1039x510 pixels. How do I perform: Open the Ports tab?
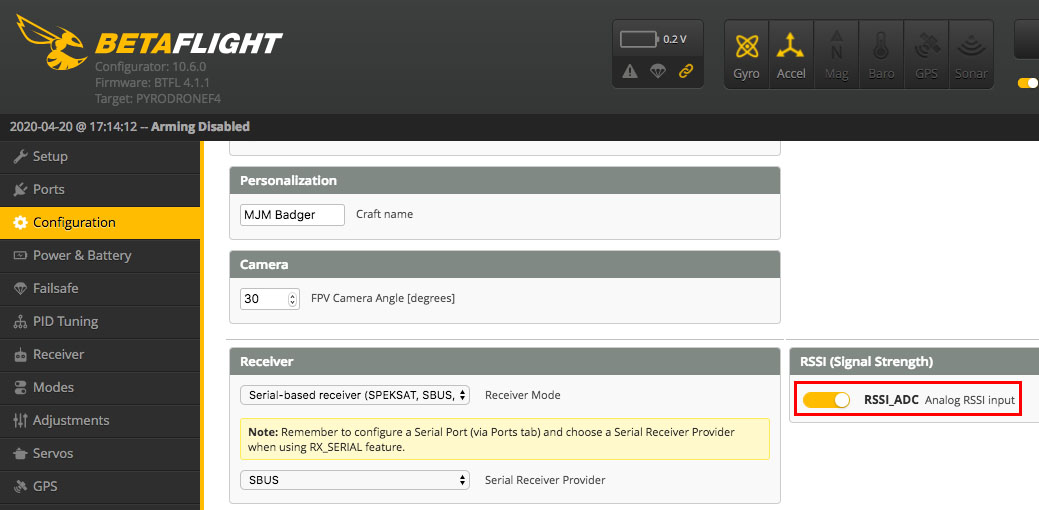point(48,189)
